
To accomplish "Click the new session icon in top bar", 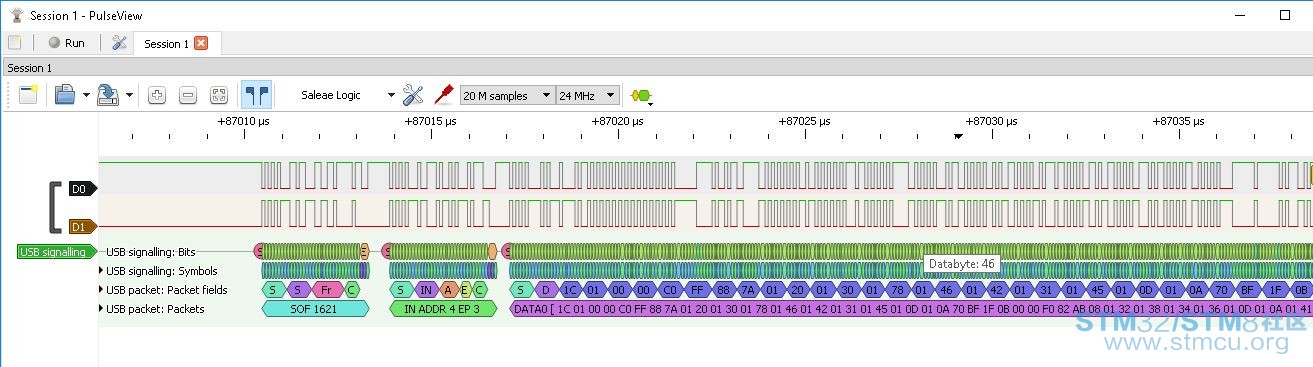I will (14, 43).
